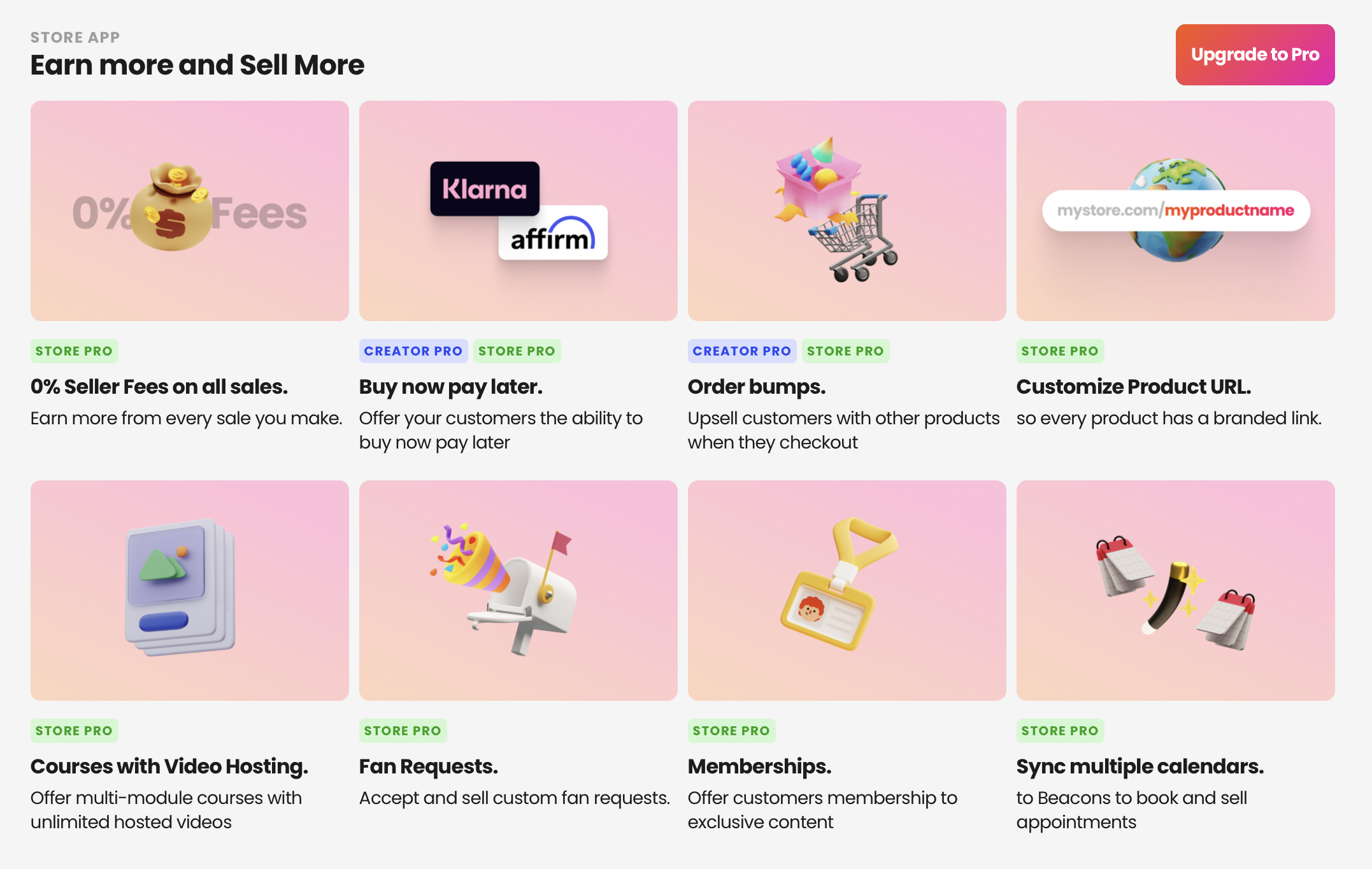Open the Buy now pay later heading

click(x=451, y=387)
